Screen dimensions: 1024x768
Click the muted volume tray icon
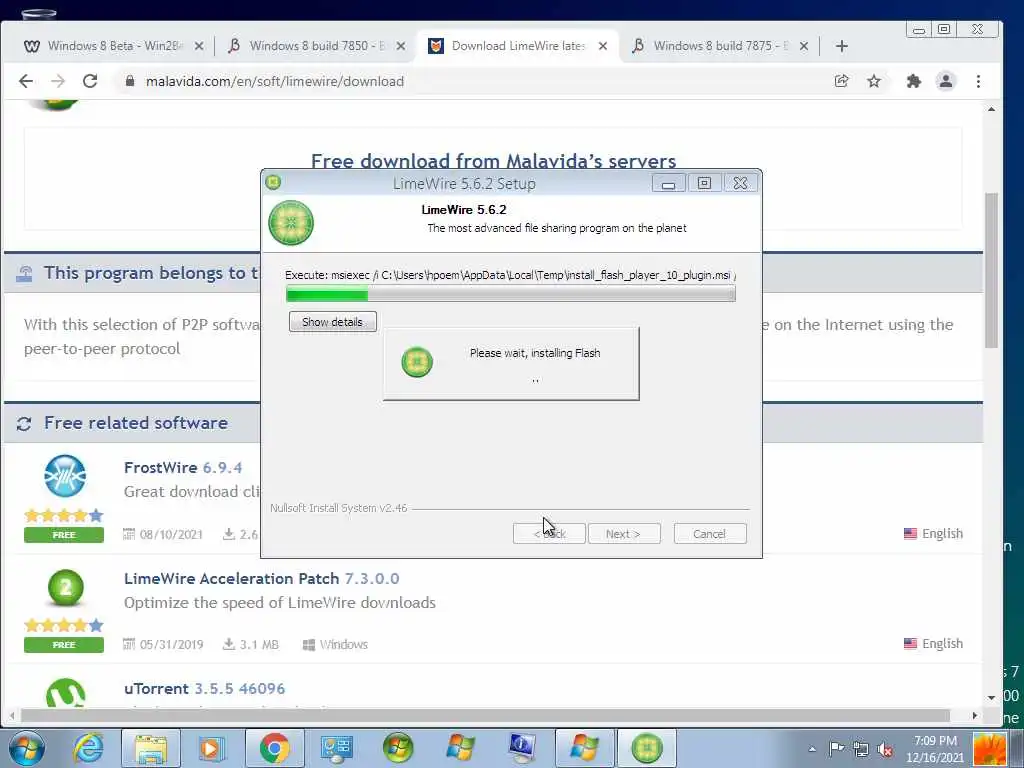click(886, 749)
